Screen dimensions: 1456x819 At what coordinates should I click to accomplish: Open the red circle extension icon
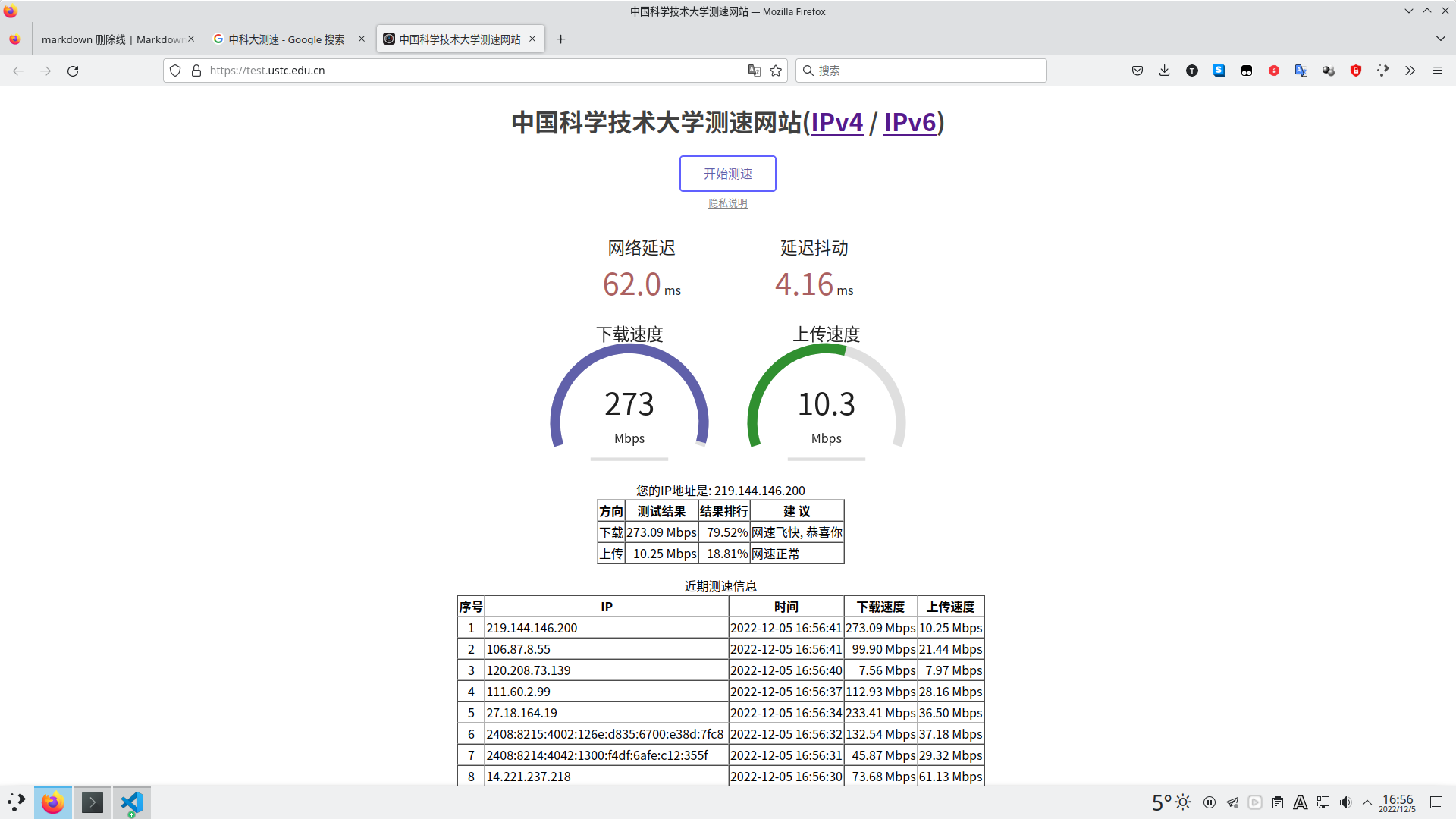click(x=1274, y=71)
